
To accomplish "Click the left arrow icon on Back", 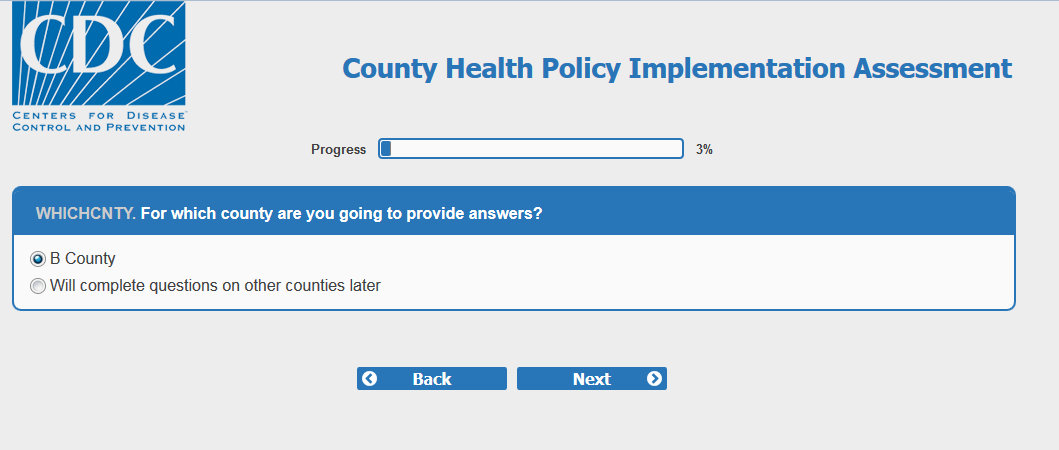I will click(x=370, y=379).
